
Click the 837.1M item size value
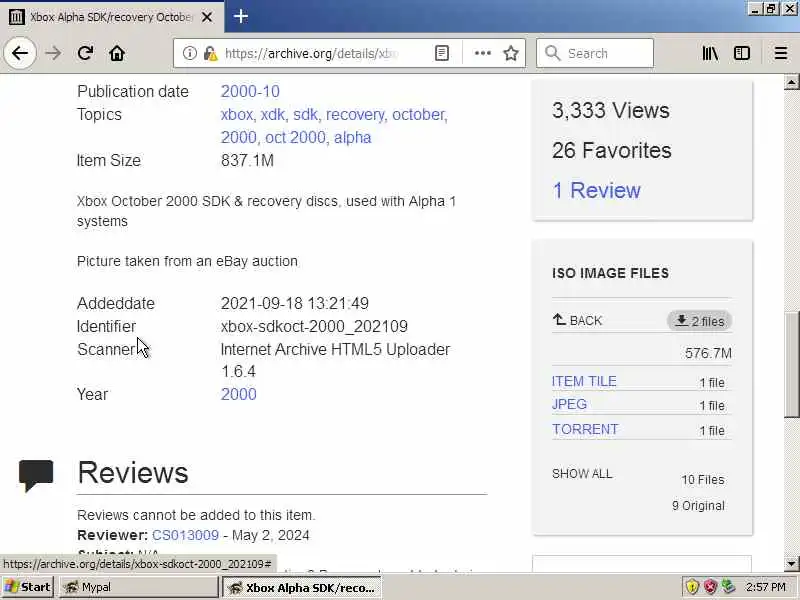click(x=247, y=160)
